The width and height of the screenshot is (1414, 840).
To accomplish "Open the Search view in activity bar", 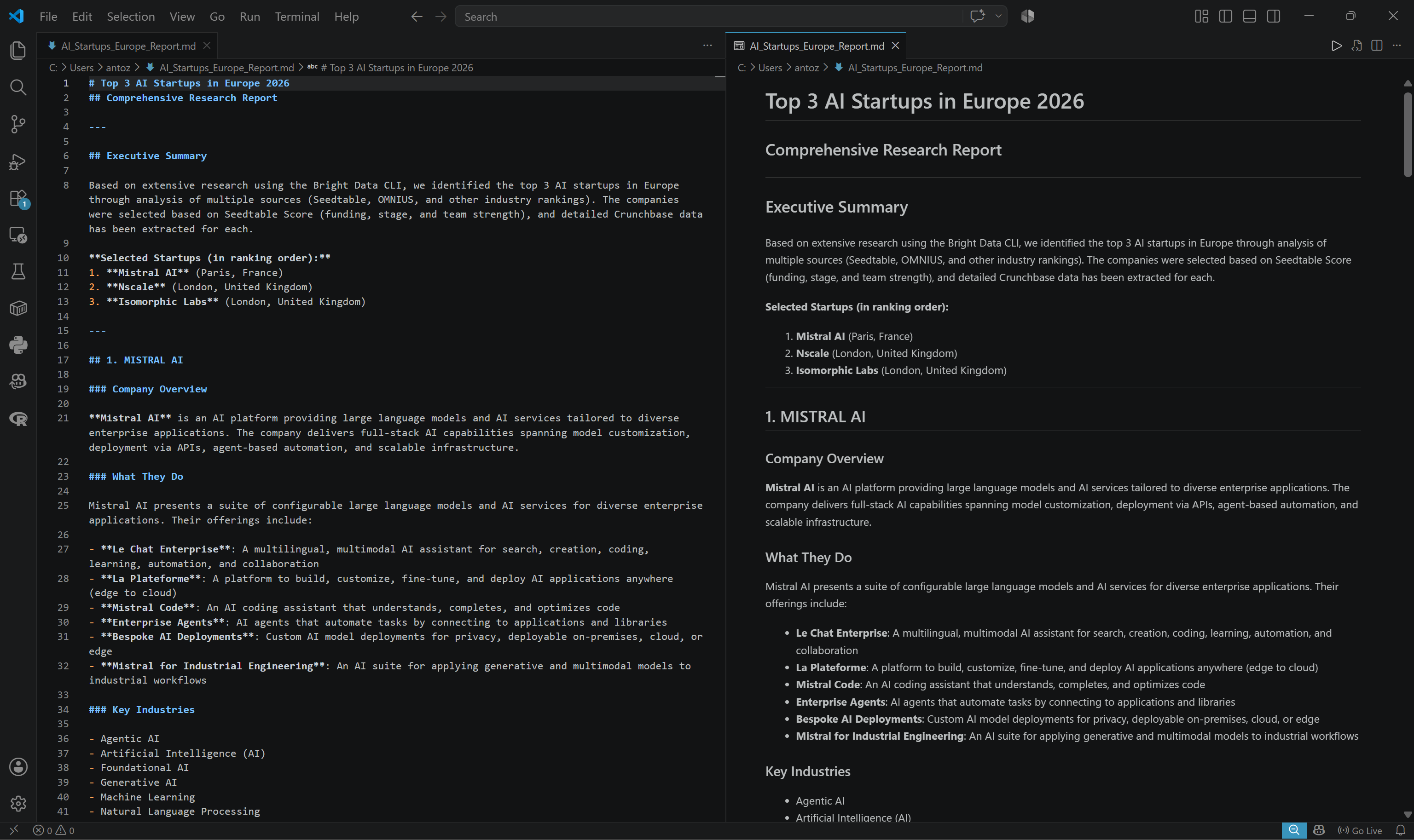I will (18, 87).
